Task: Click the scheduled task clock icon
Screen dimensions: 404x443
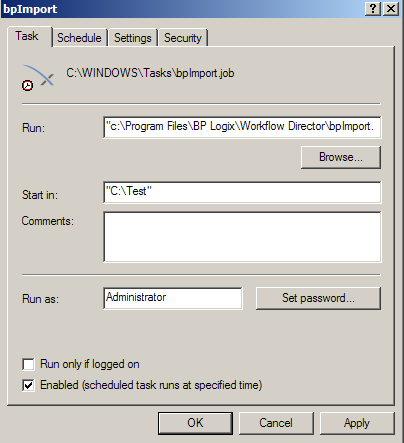Action: coord(38,77)
